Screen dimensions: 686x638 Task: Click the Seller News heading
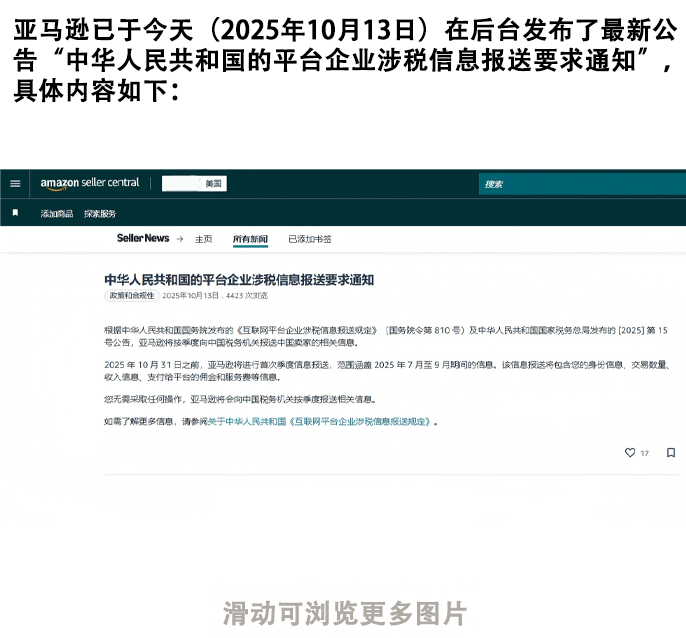[143, 238]
